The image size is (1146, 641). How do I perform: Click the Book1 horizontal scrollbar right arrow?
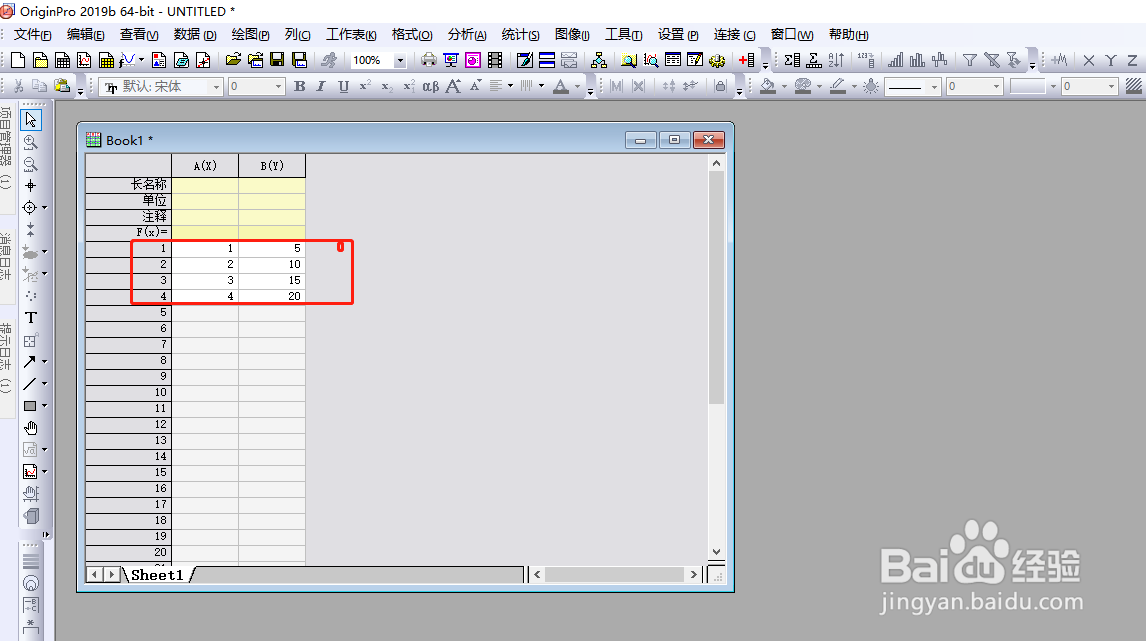click(694, 574)
